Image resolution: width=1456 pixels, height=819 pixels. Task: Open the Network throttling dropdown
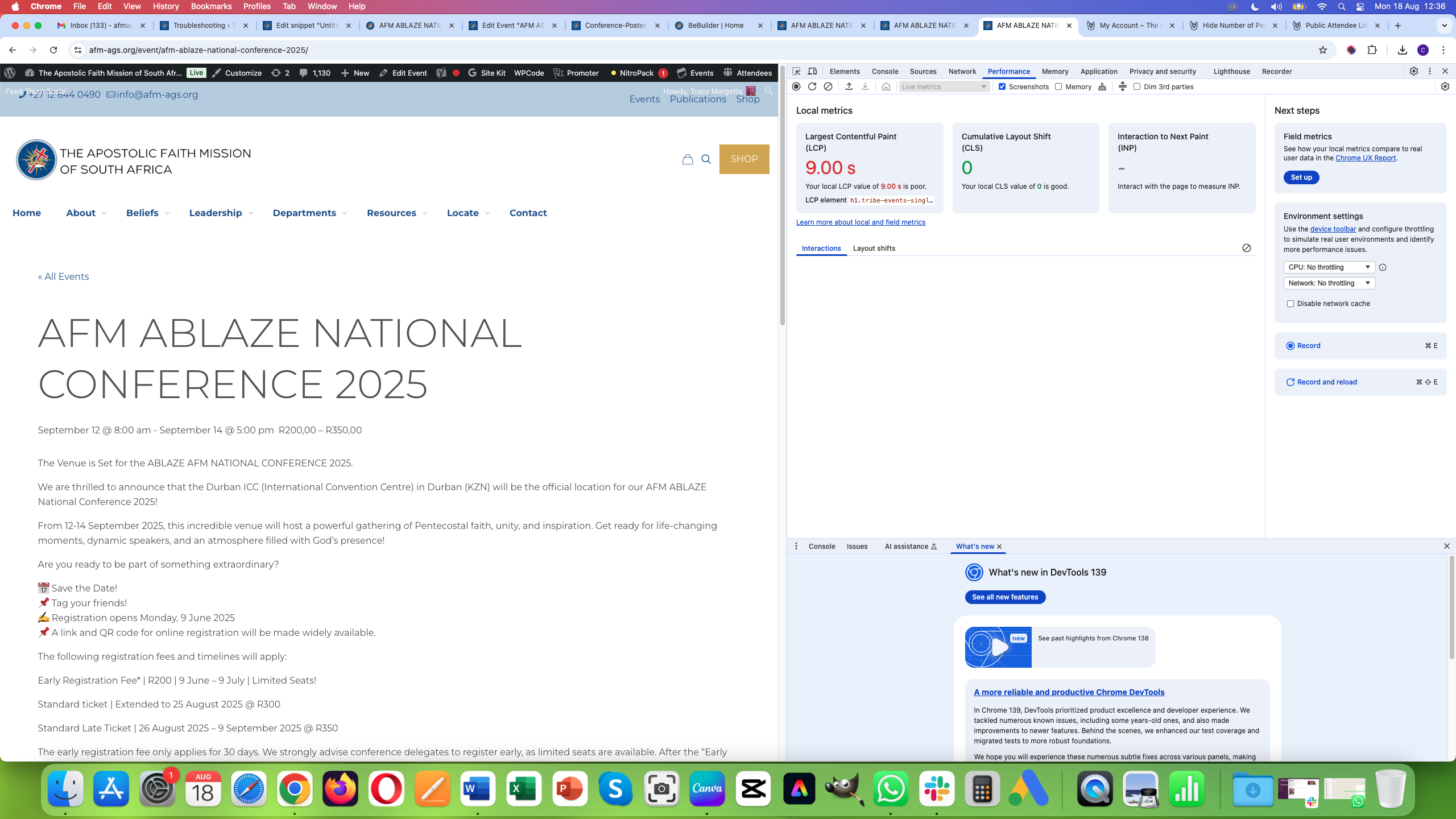click(x=1329, y=283)
